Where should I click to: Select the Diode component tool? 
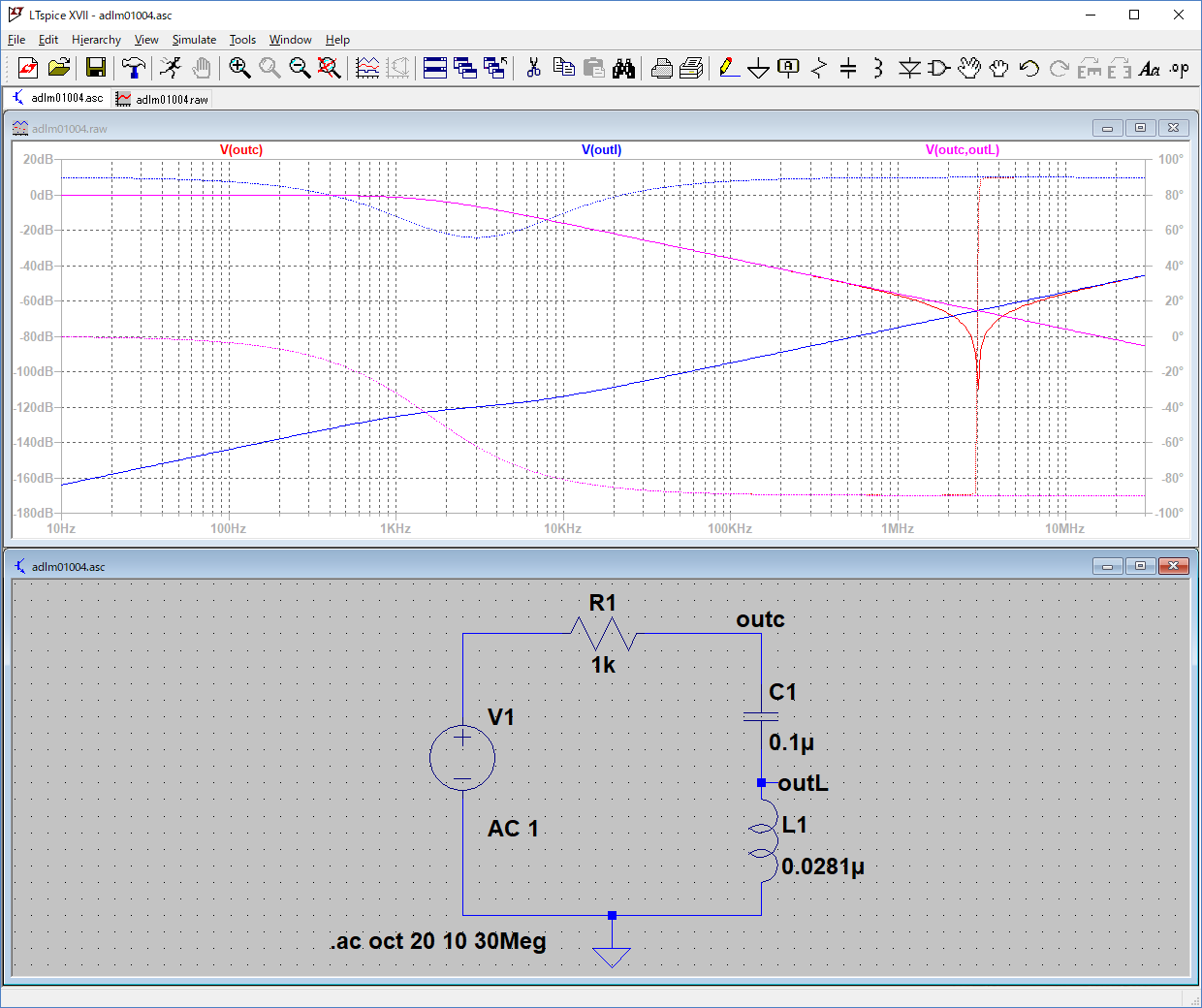[x=909, y=68]
